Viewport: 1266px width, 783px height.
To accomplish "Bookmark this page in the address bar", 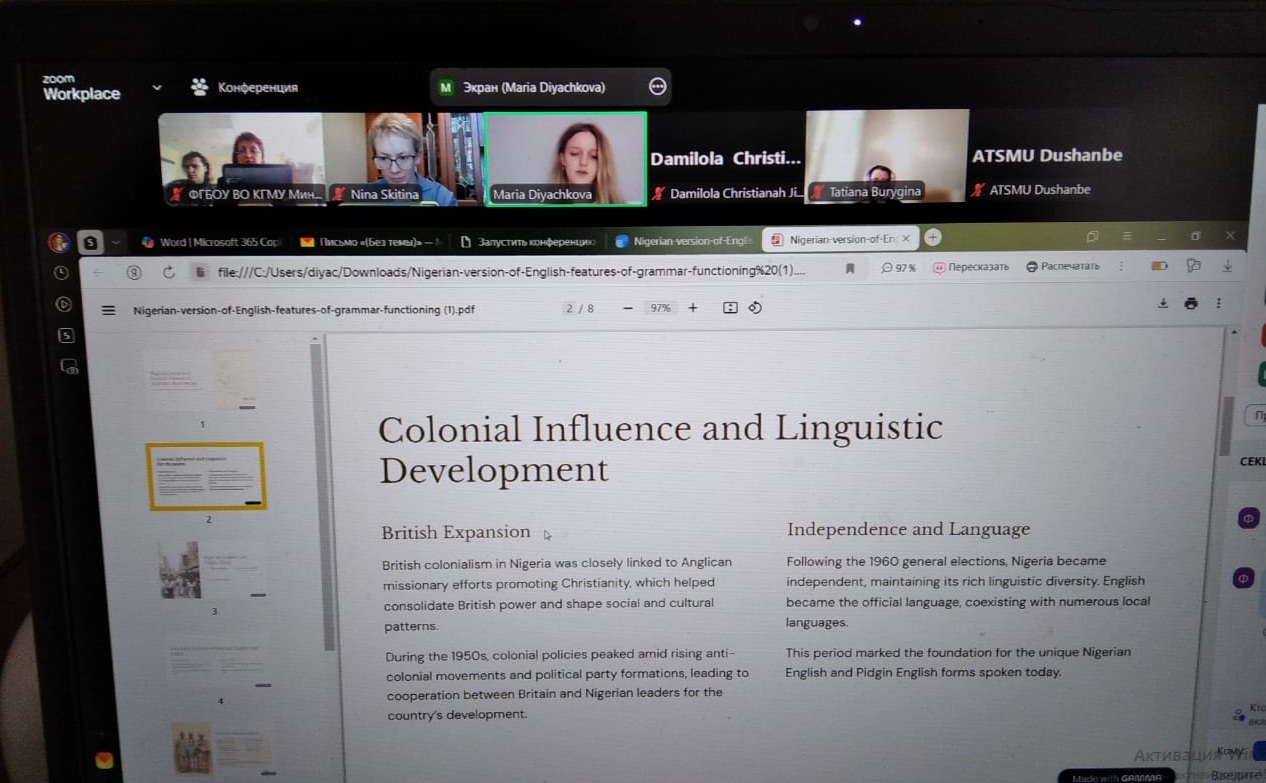I will pos(850,268).
